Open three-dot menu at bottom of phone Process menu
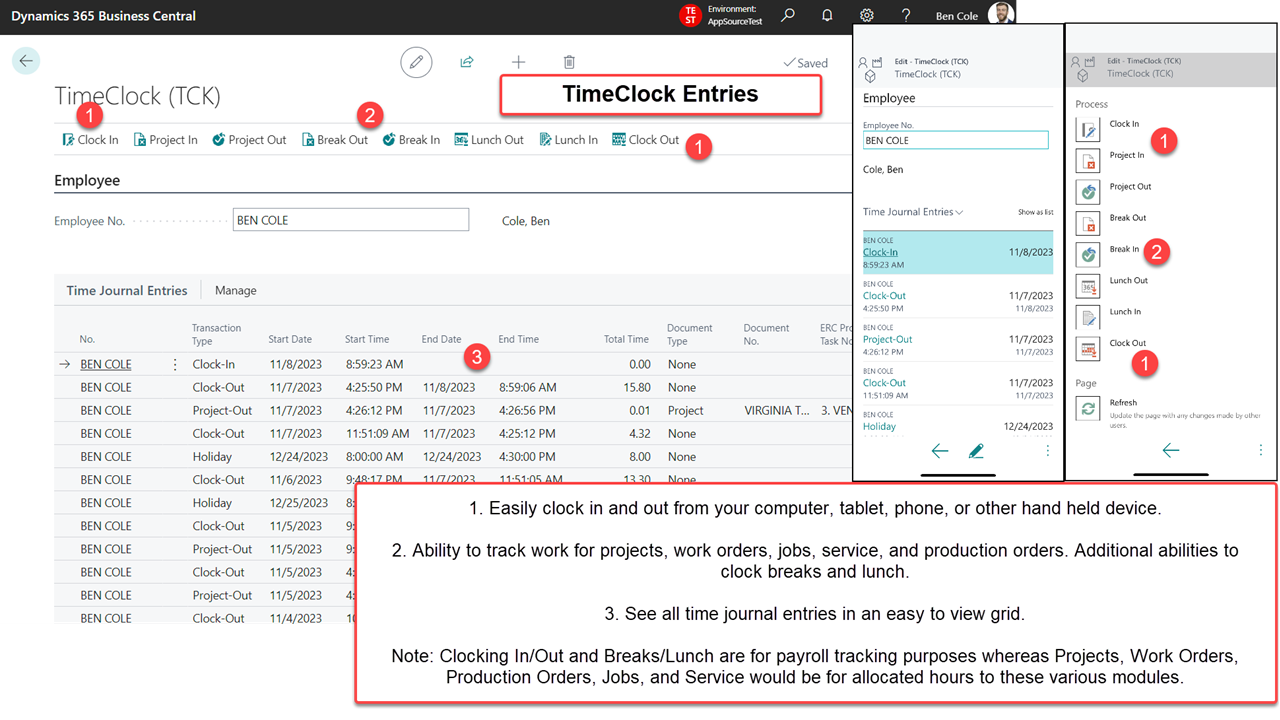The width and height of the screenshot is (1280, 720). (x=1261, y=450)
